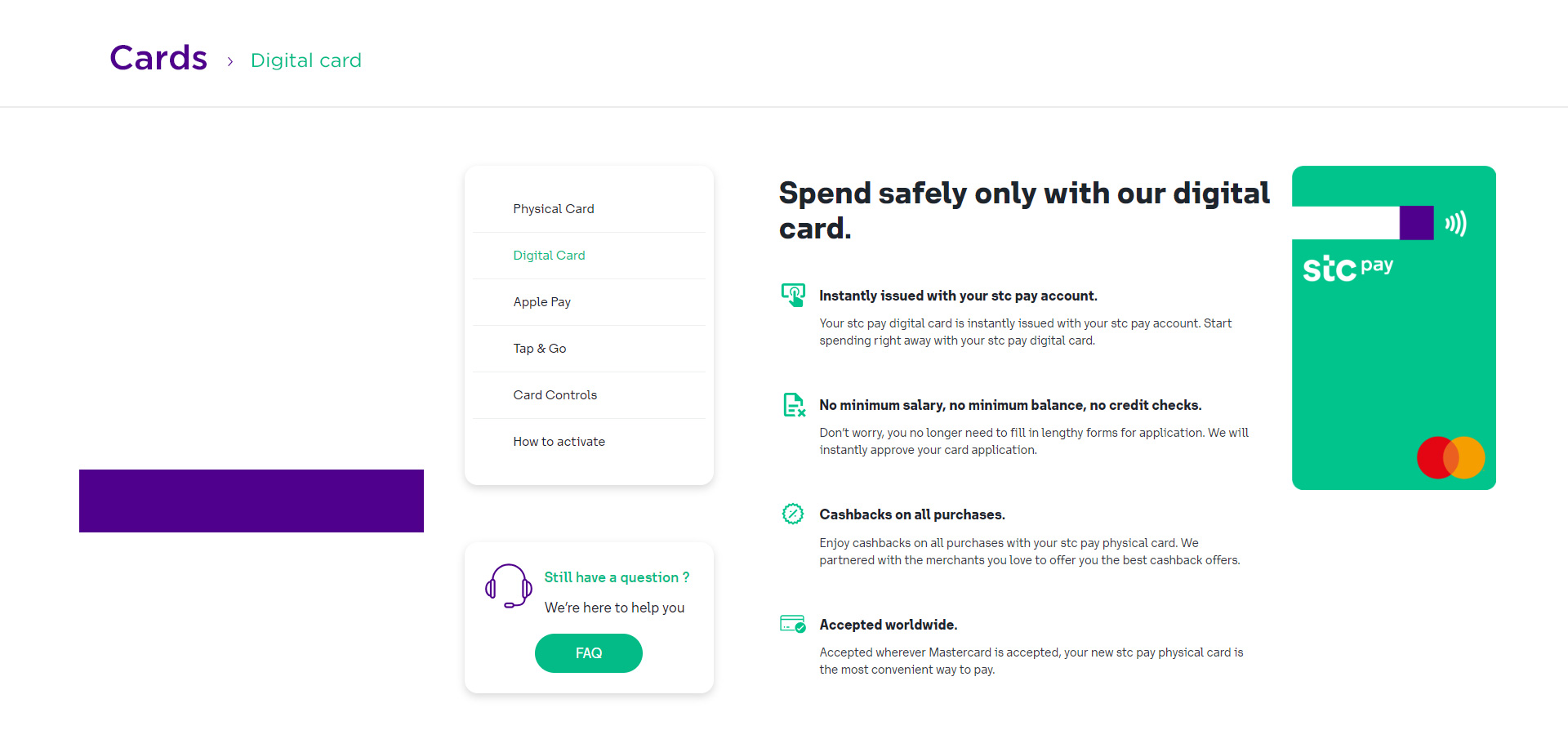
Task: Click the contactless symbol on the card
Action: point(1455,223)
